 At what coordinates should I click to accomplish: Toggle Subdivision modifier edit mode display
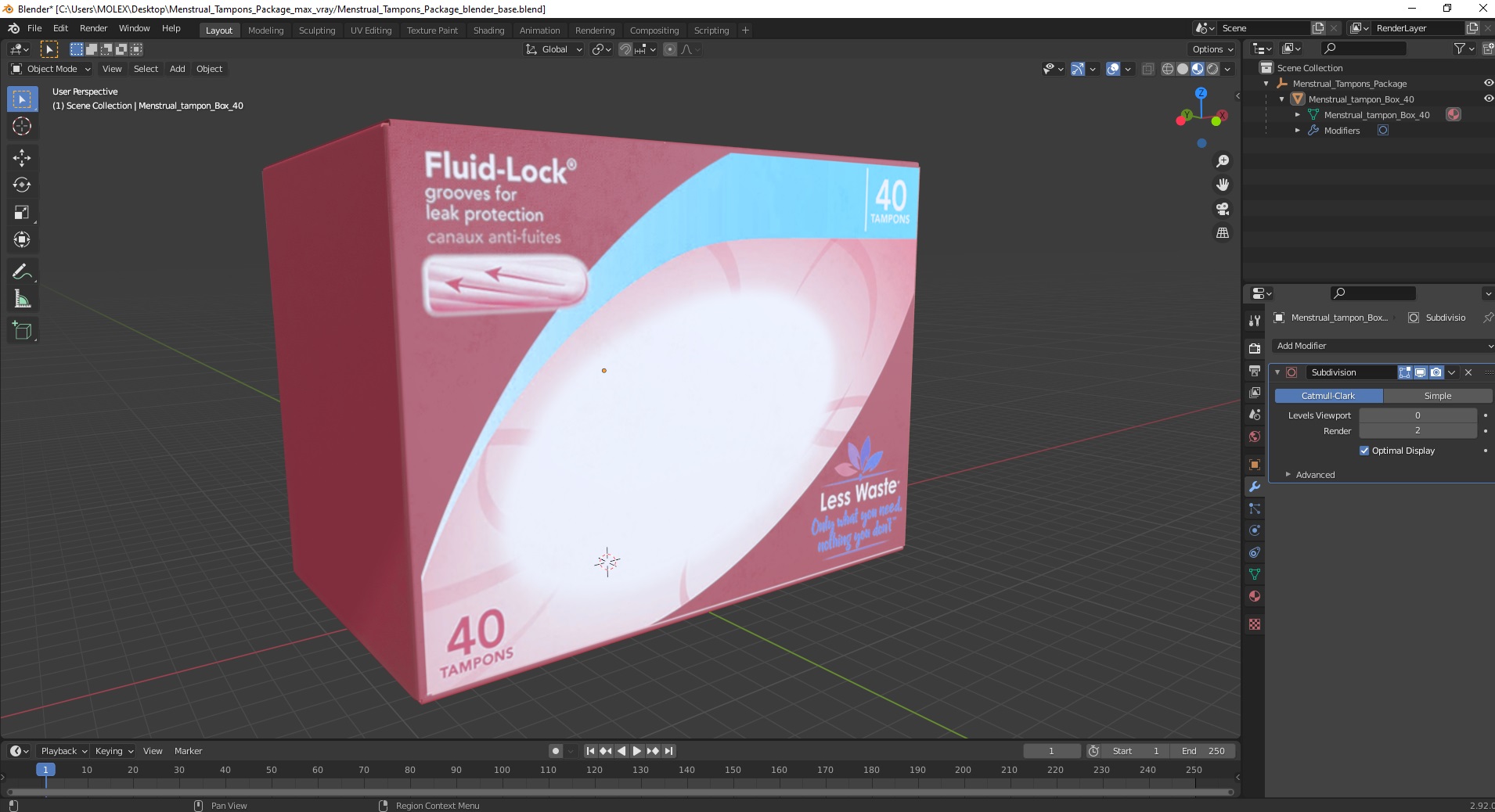click(1405, 372)
